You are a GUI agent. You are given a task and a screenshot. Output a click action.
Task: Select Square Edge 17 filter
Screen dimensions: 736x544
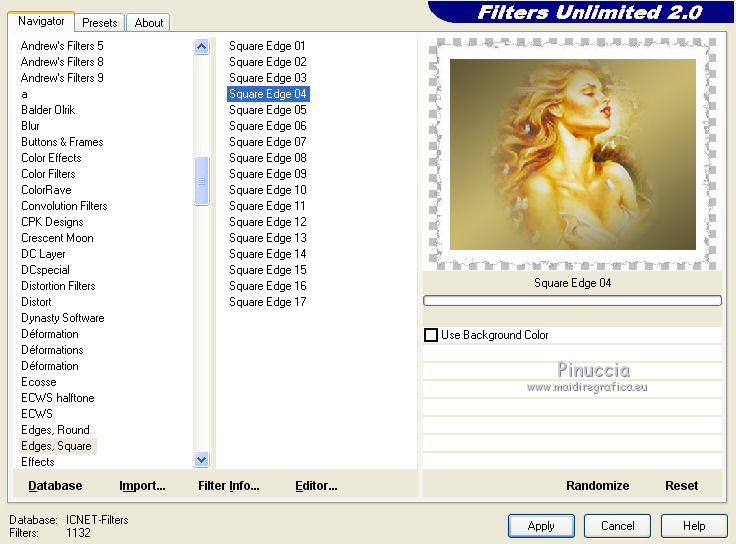[268, 302]
